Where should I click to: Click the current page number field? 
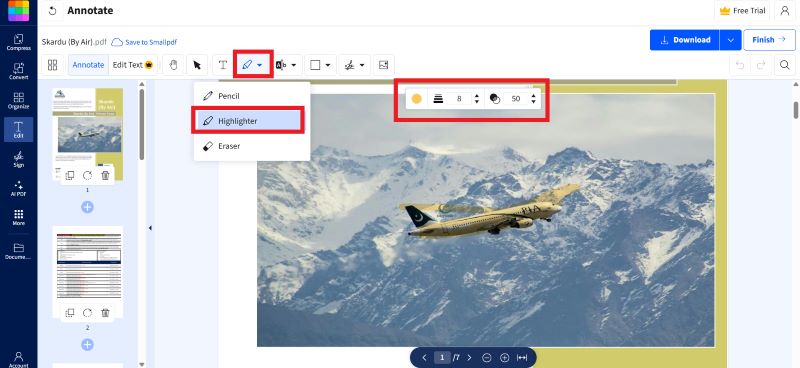pyautogui.click(x=442, y=358)
